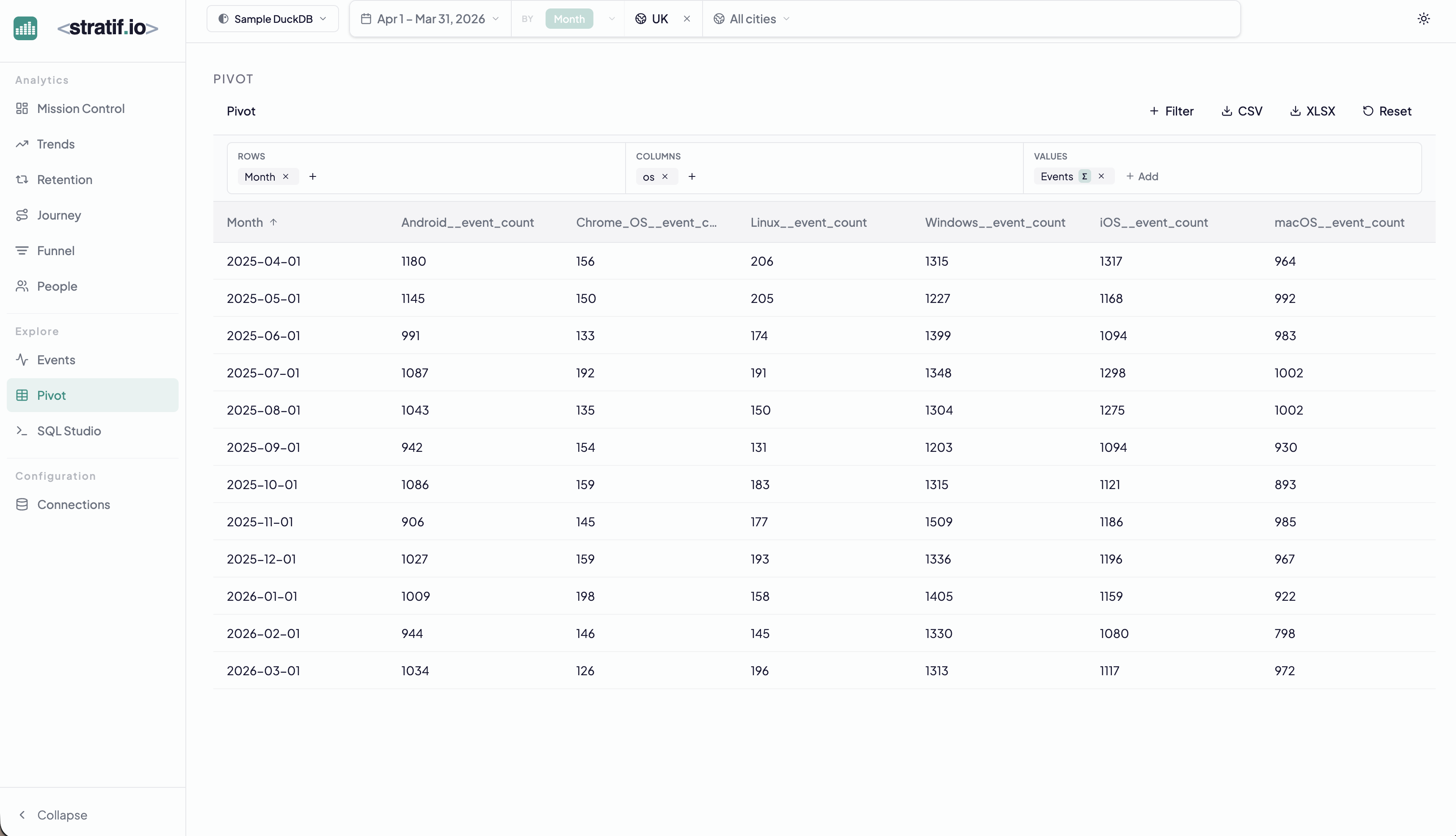Select the 2025-07-01 row label

coord(263,373)
